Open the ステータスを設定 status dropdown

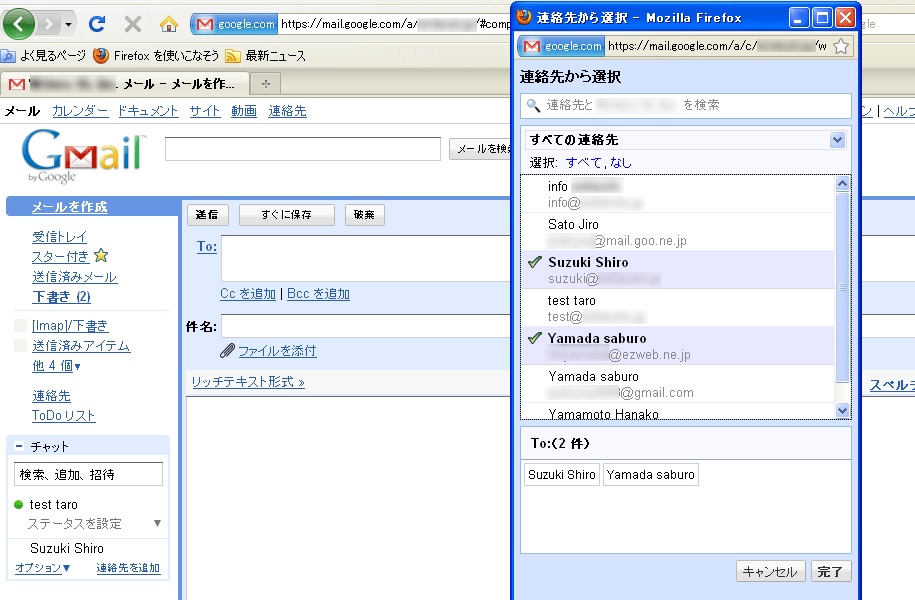[x=93, y=524]
